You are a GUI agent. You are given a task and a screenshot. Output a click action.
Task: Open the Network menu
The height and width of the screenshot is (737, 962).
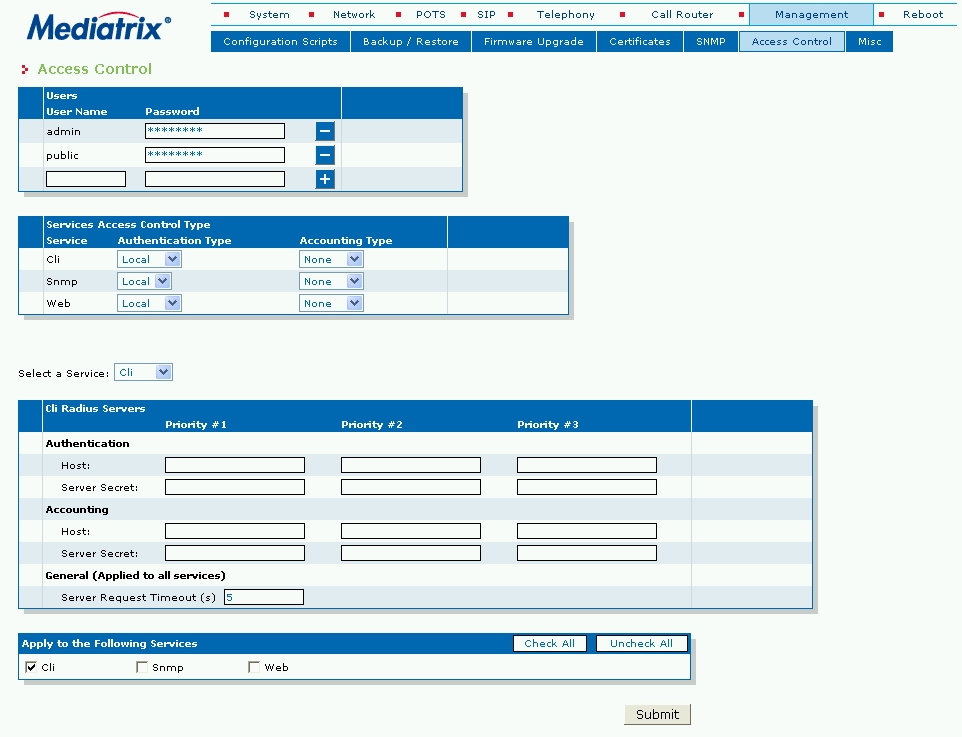point(353,14)
